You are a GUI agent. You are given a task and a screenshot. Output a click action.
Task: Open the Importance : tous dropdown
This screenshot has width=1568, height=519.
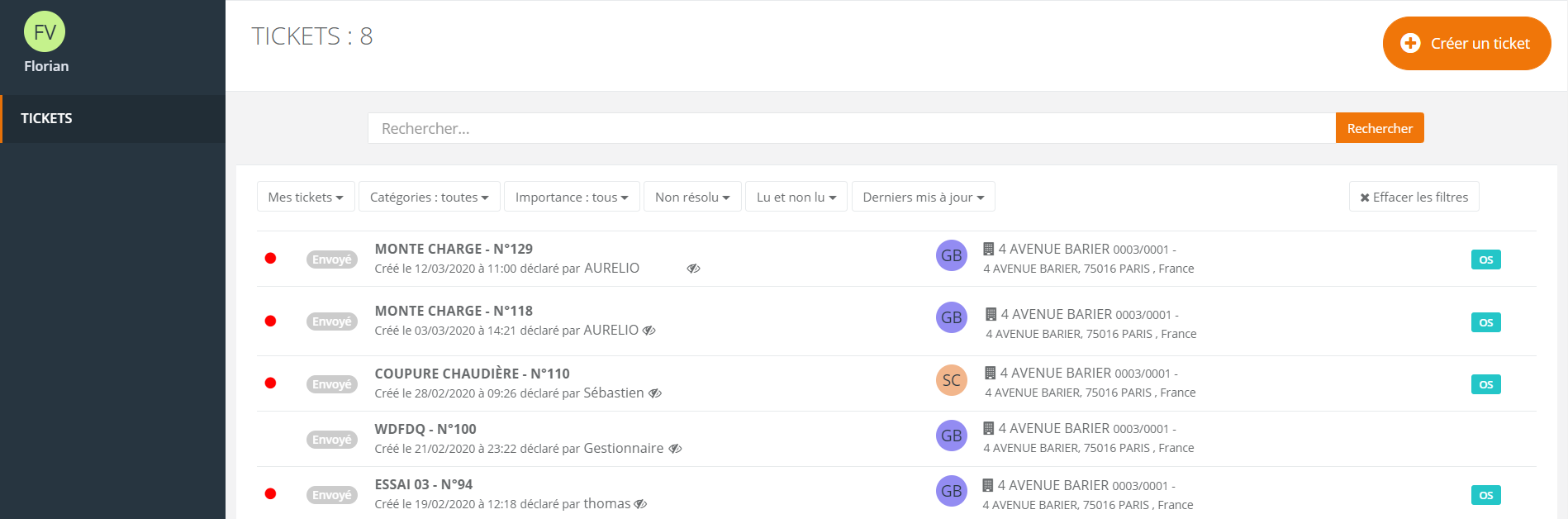[x=572, y=197]
